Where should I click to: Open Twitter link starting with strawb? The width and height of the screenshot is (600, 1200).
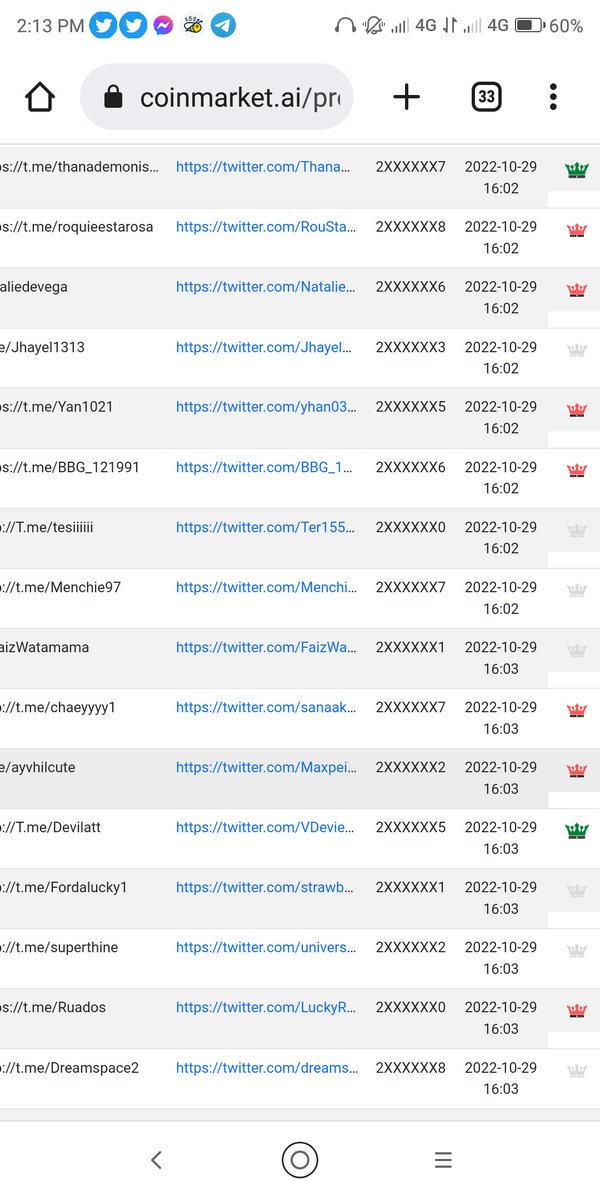click(266, 887)
